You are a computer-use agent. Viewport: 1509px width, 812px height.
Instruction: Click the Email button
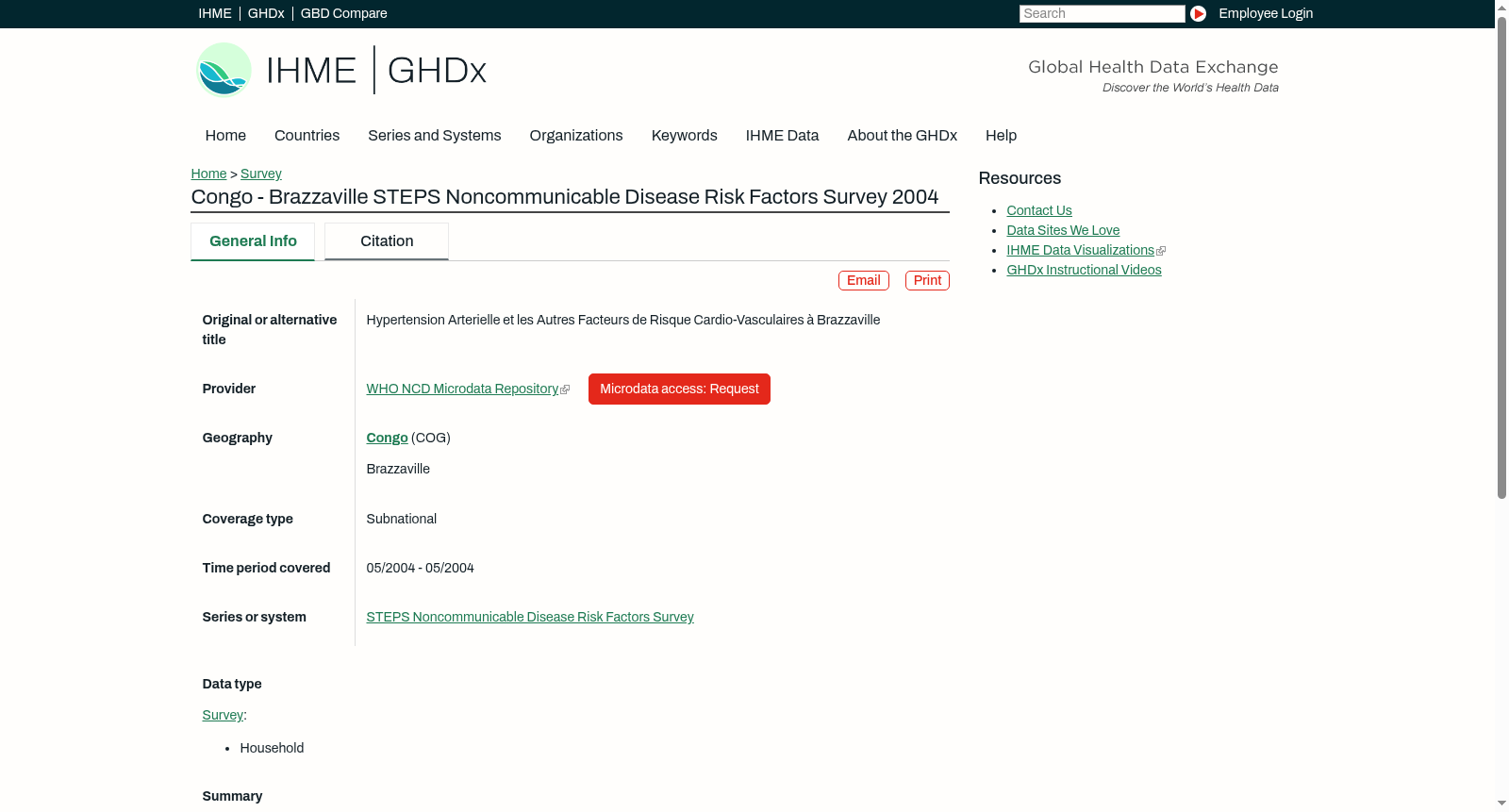tap(864, 281)
